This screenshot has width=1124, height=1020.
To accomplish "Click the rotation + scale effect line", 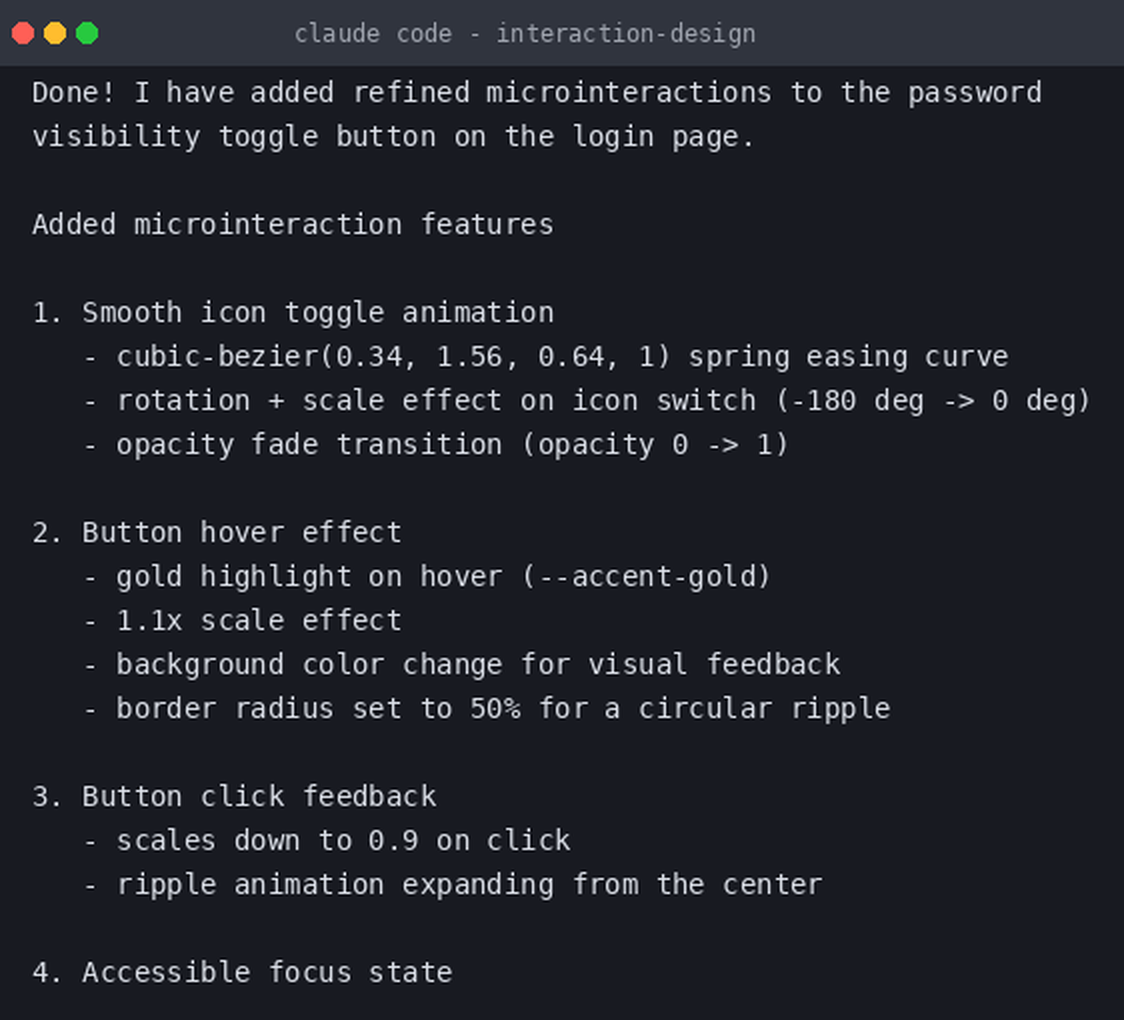I will click(586, 401).
